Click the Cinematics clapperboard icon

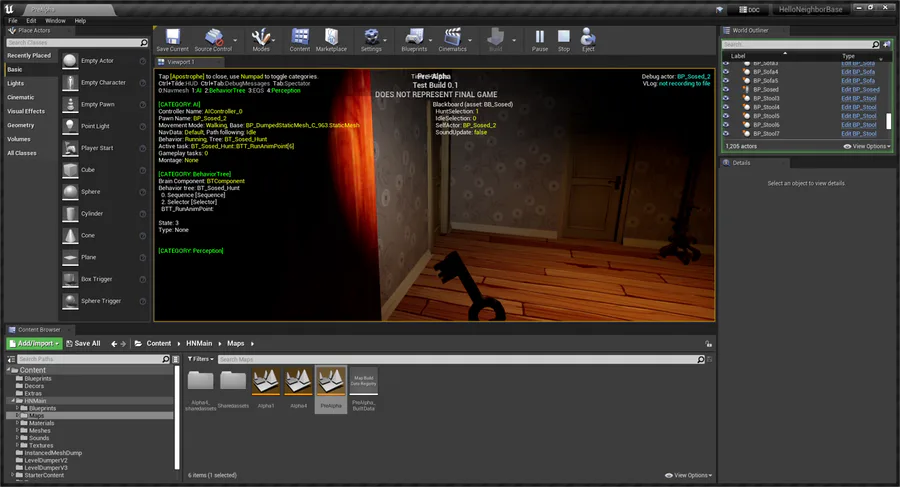tap(452, 37)
